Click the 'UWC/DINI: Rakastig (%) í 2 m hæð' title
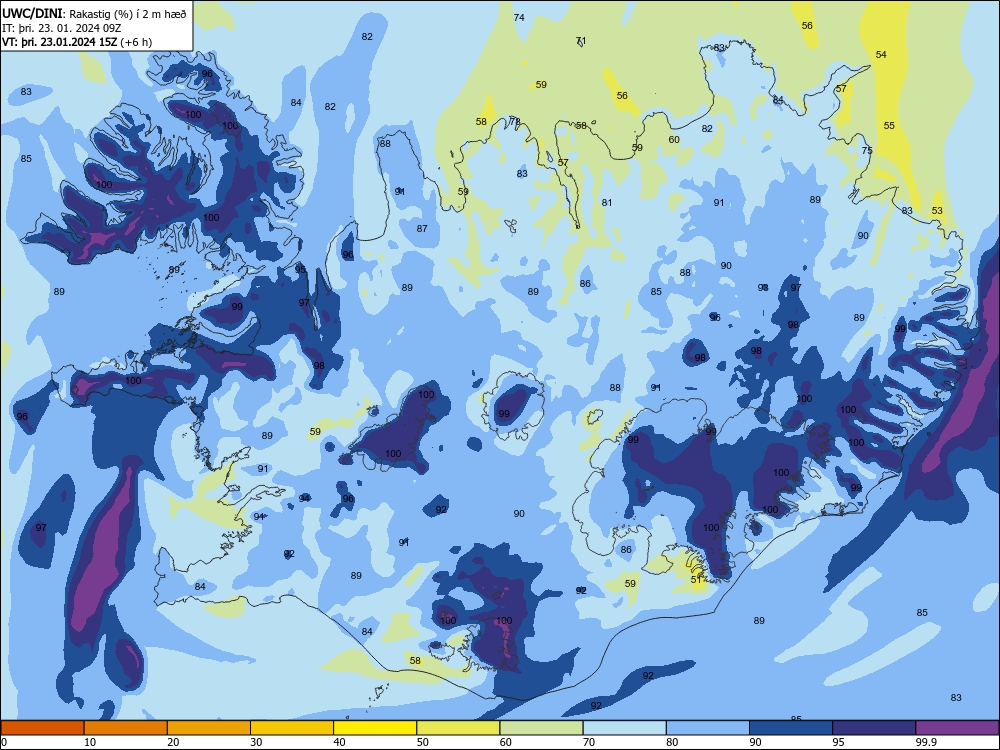Viewport: 1000px width, 750px height. [x=94, y=13]
